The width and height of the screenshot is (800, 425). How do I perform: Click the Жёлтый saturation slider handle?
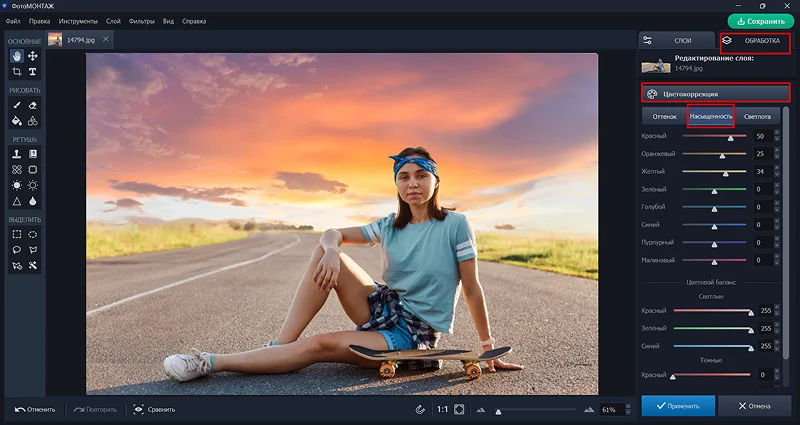coord(726,173)
